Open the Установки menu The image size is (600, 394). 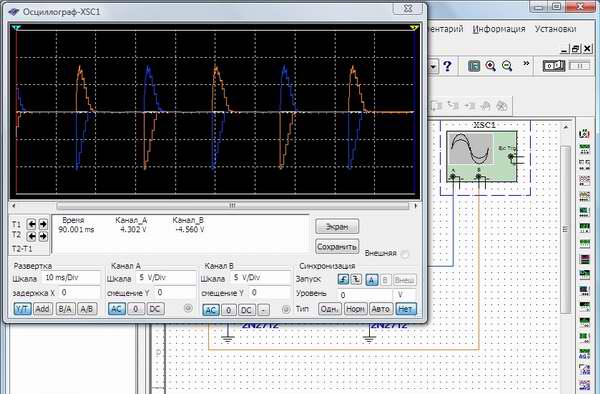coord(555,29)
